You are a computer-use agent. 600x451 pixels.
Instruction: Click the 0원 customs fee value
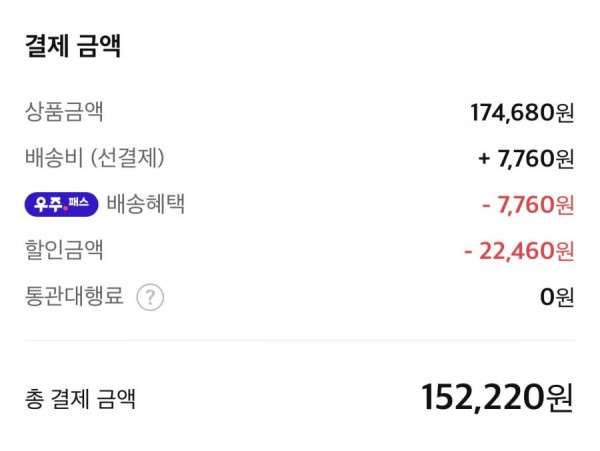[x=557, y=297]
